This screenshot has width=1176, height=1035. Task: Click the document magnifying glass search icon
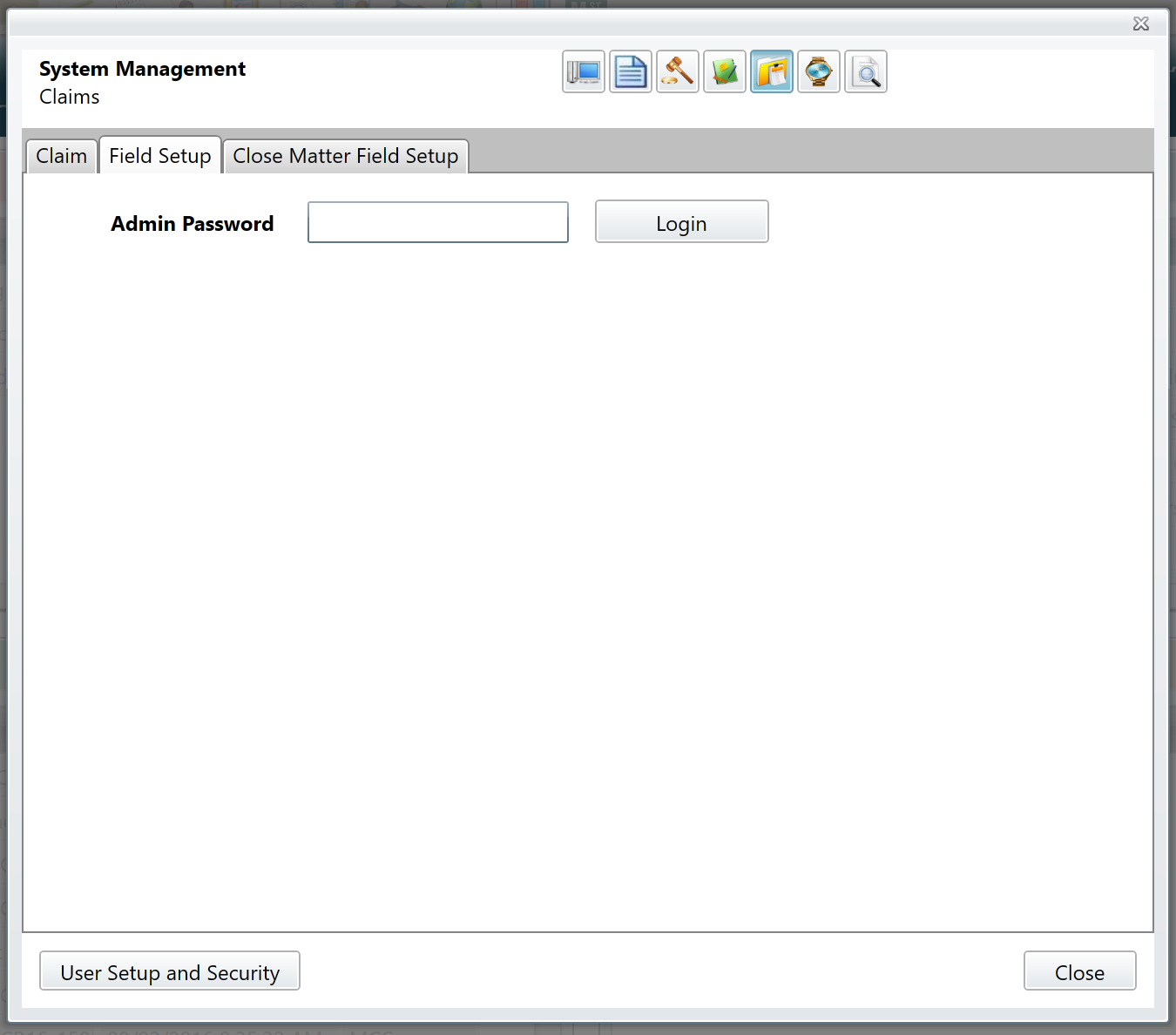point(866,72)
